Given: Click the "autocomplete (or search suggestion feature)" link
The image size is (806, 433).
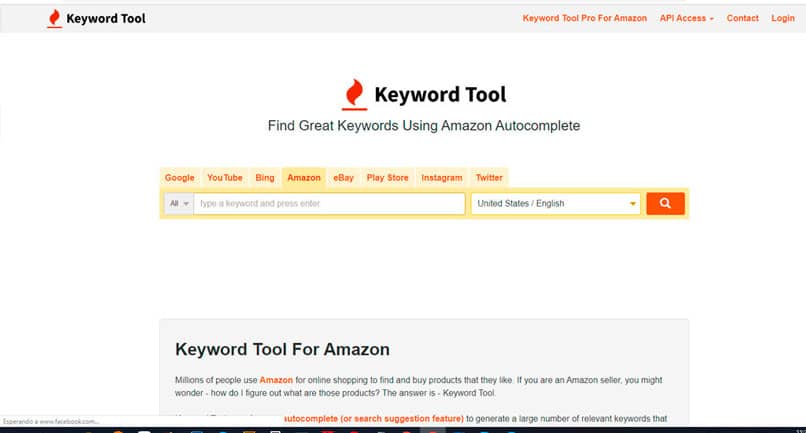Looking at the screenshot, I should pyautogui.click(x=373, y=418).
